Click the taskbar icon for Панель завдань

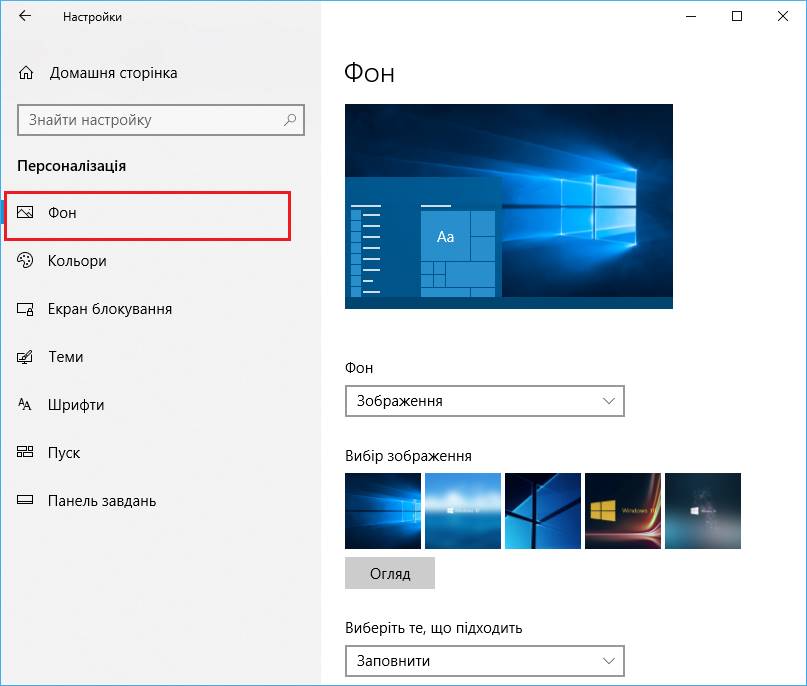[25, 500]
